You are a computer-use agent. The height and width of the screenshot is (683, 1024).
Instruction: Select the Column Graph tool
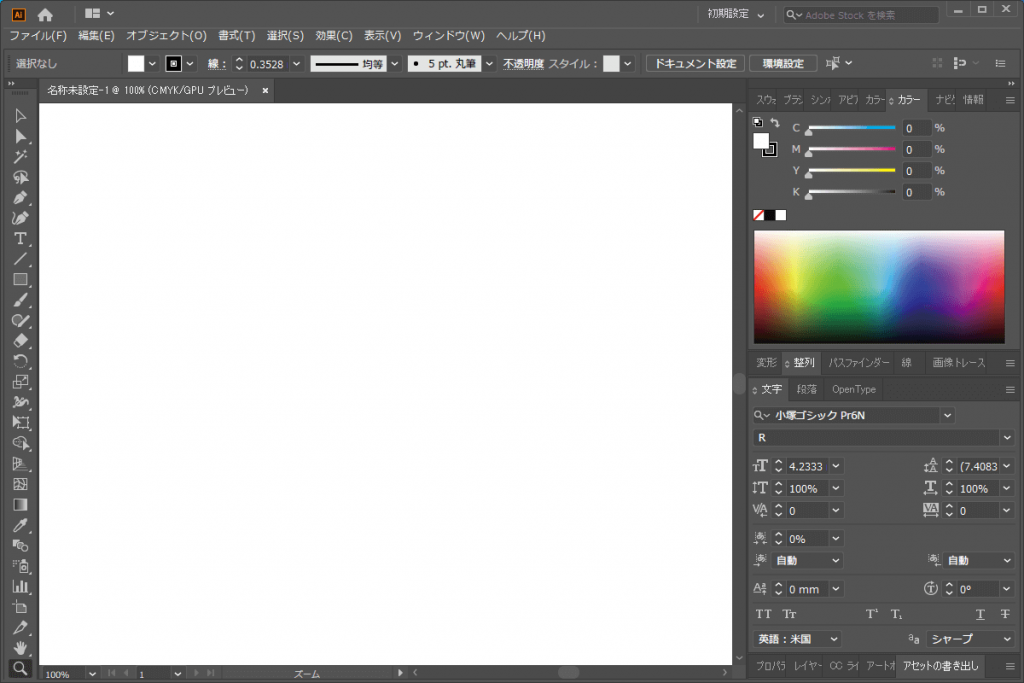click(x=20, y=586)
